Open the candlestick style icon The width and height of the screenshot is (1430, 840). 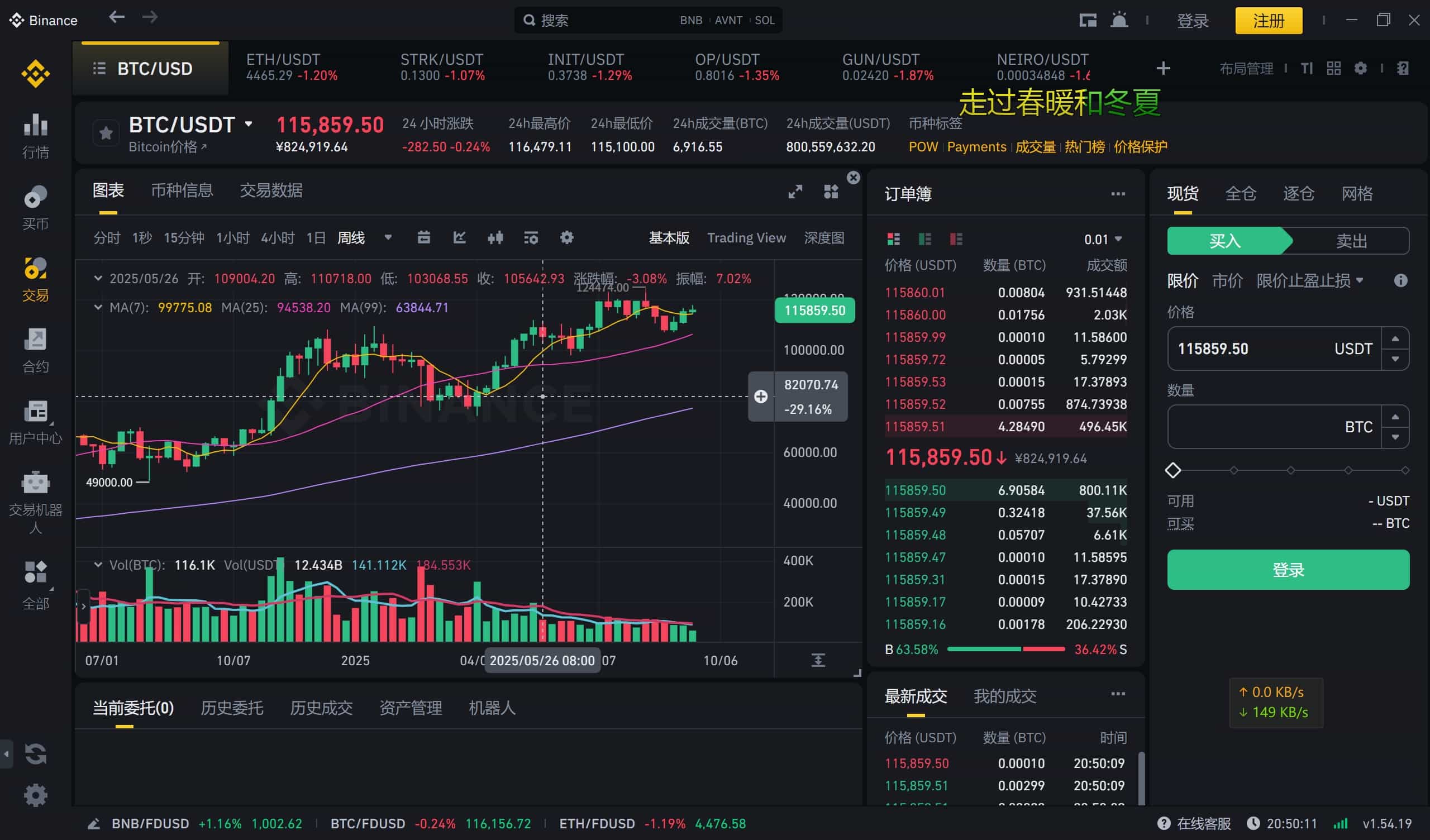[x=495, y=237]
